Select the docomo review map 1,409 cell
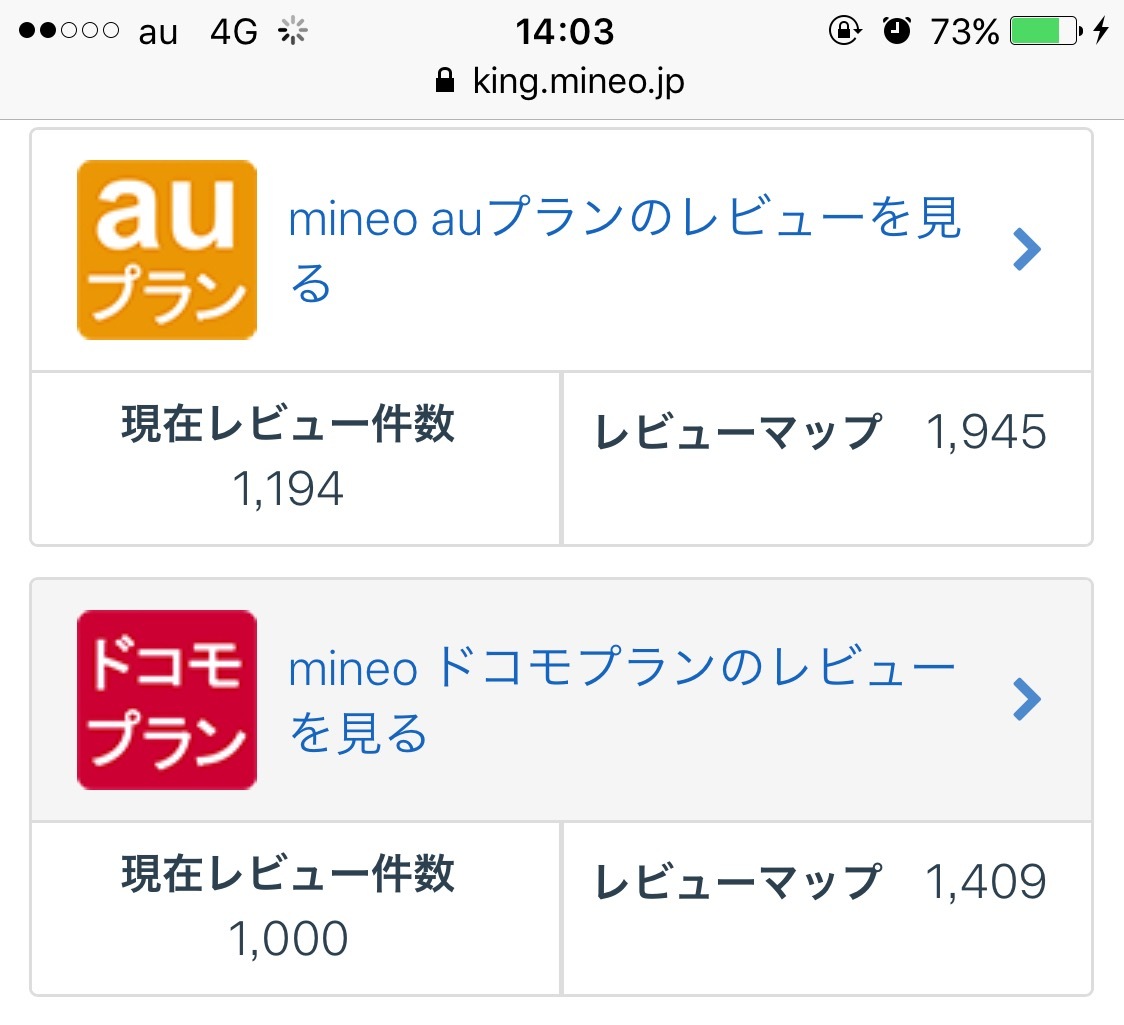The image size is (1124, 1025). [826, 908]
